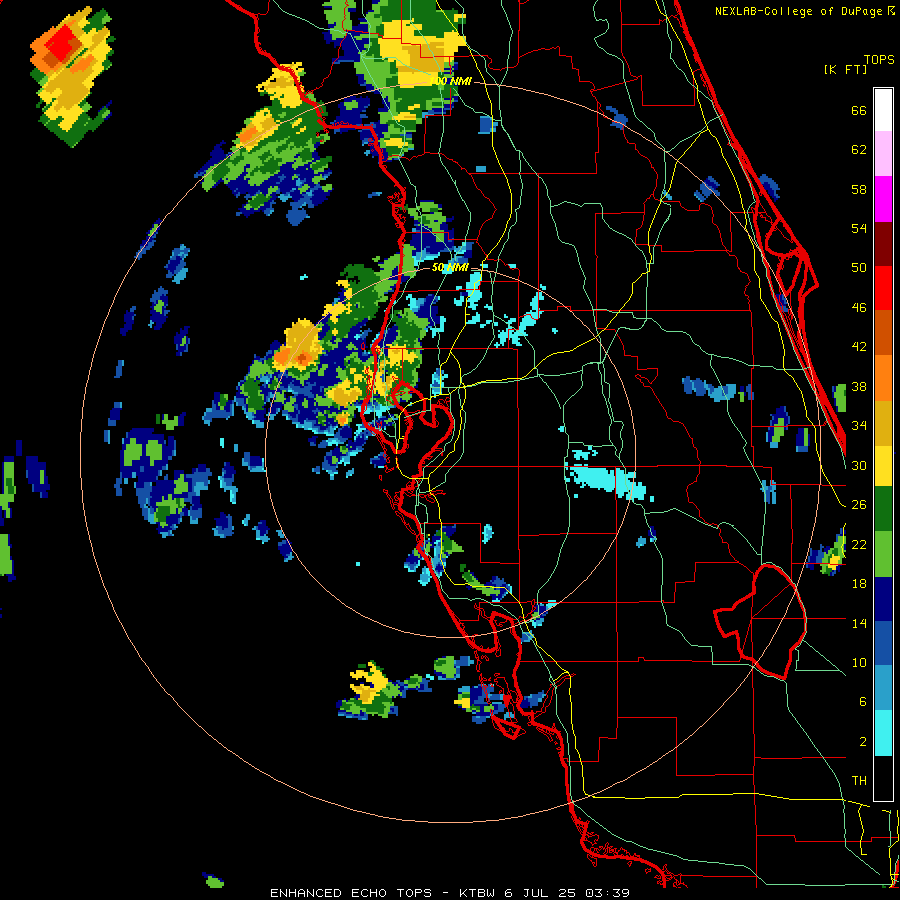
Task: Click the 10 legend value
Action: coord(859,662)
